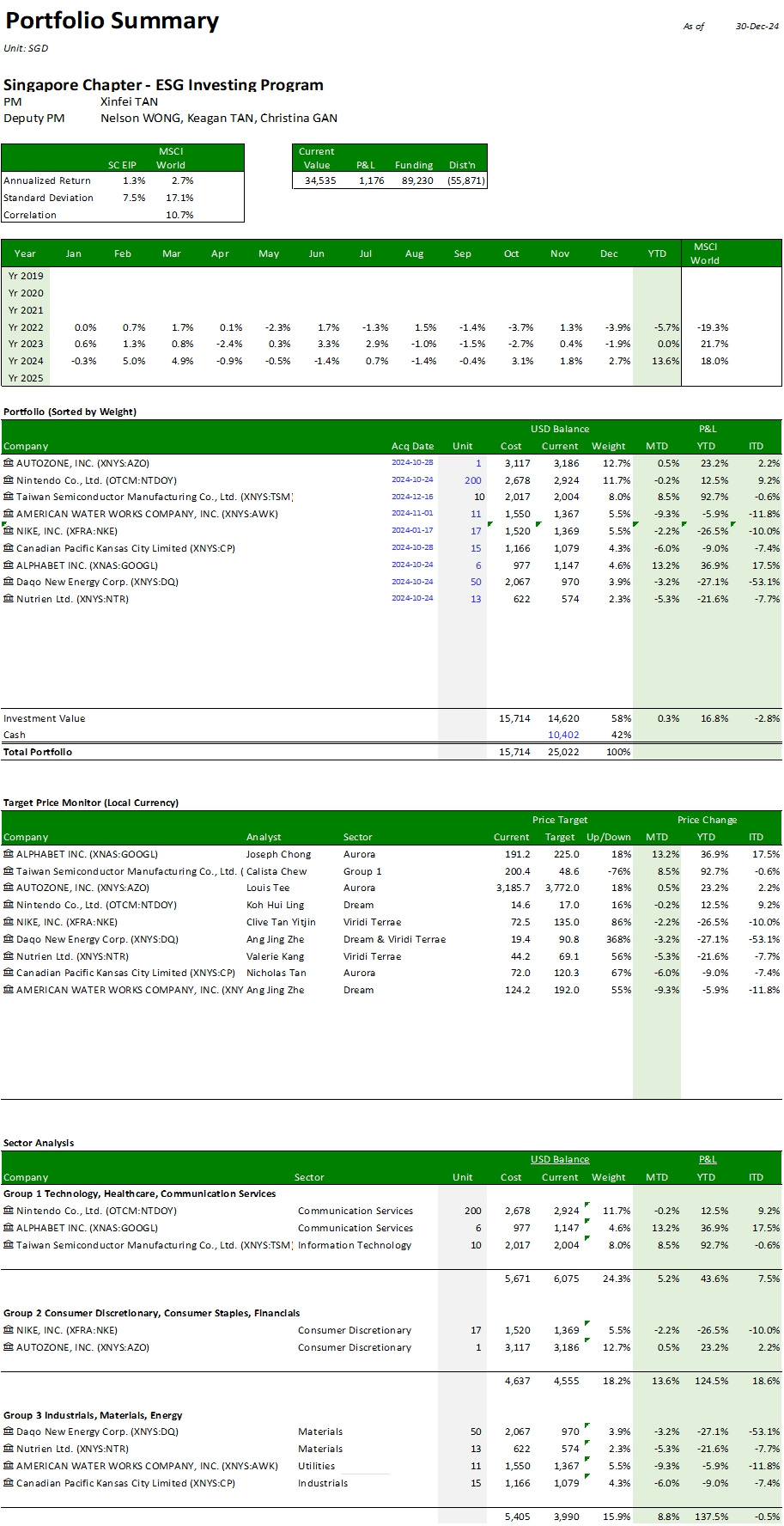Click stock icon beside Canadian Pacific in Portfolio table
The width and height of the screenshot is (784, 1526).
tap(9, 548)
